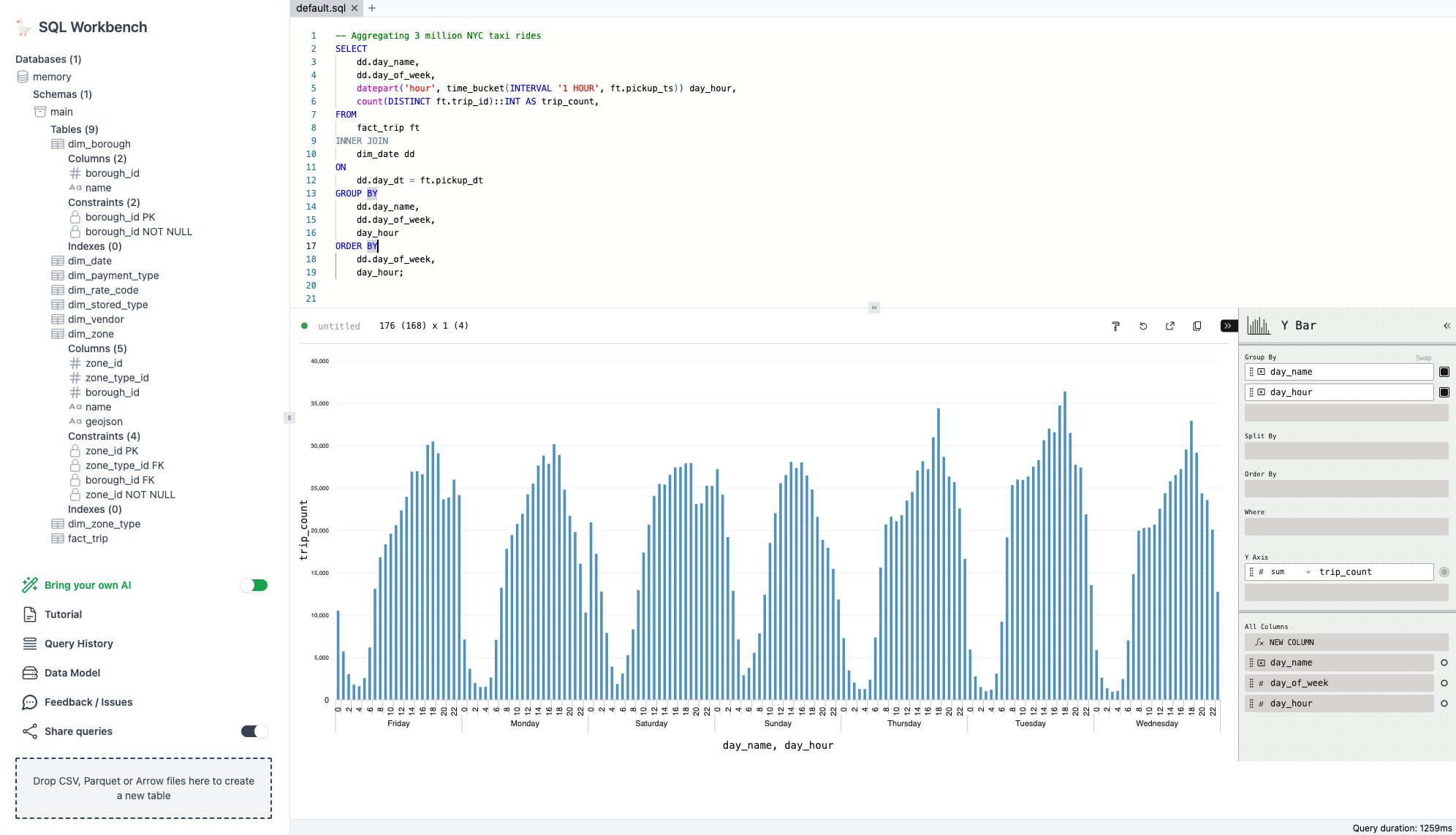Activate the day_hour column in All Columns
Screen dimensions: 1456x835
click(x=1444, y=704)
